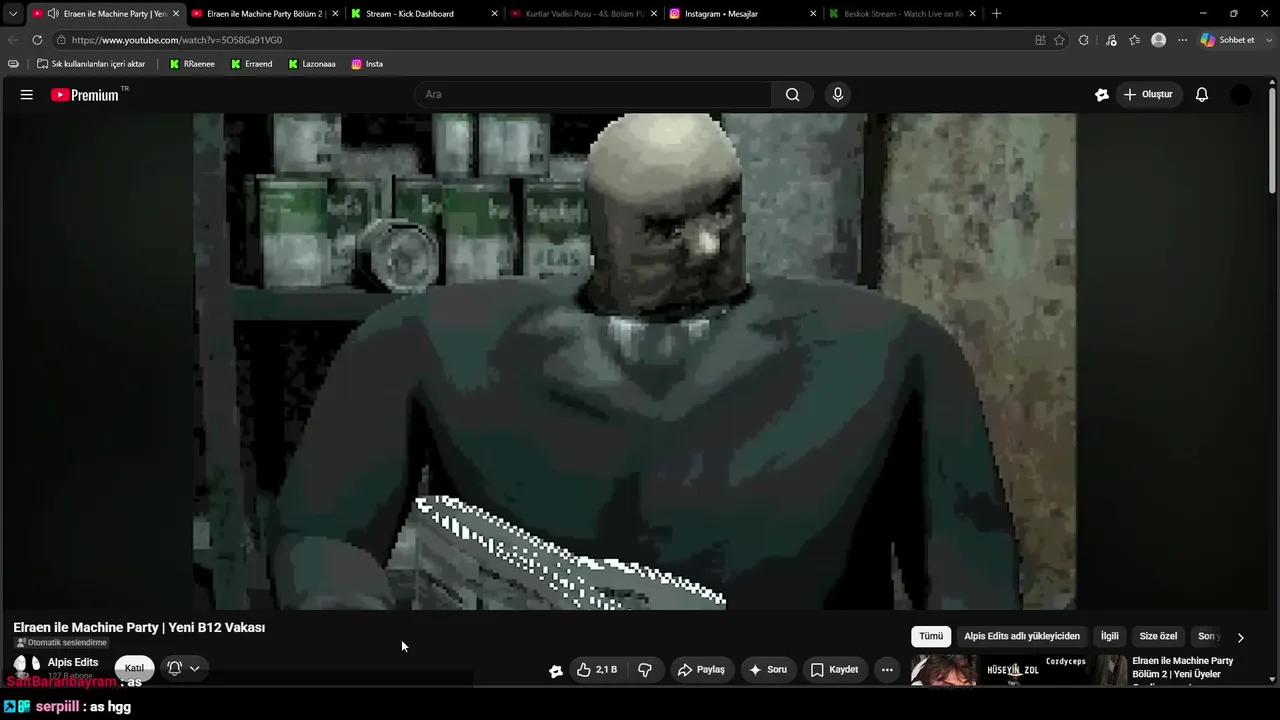Close the Instagram Mesajlar tab
The width and height of the screenshot is (1280, 720).
point(813,14)
